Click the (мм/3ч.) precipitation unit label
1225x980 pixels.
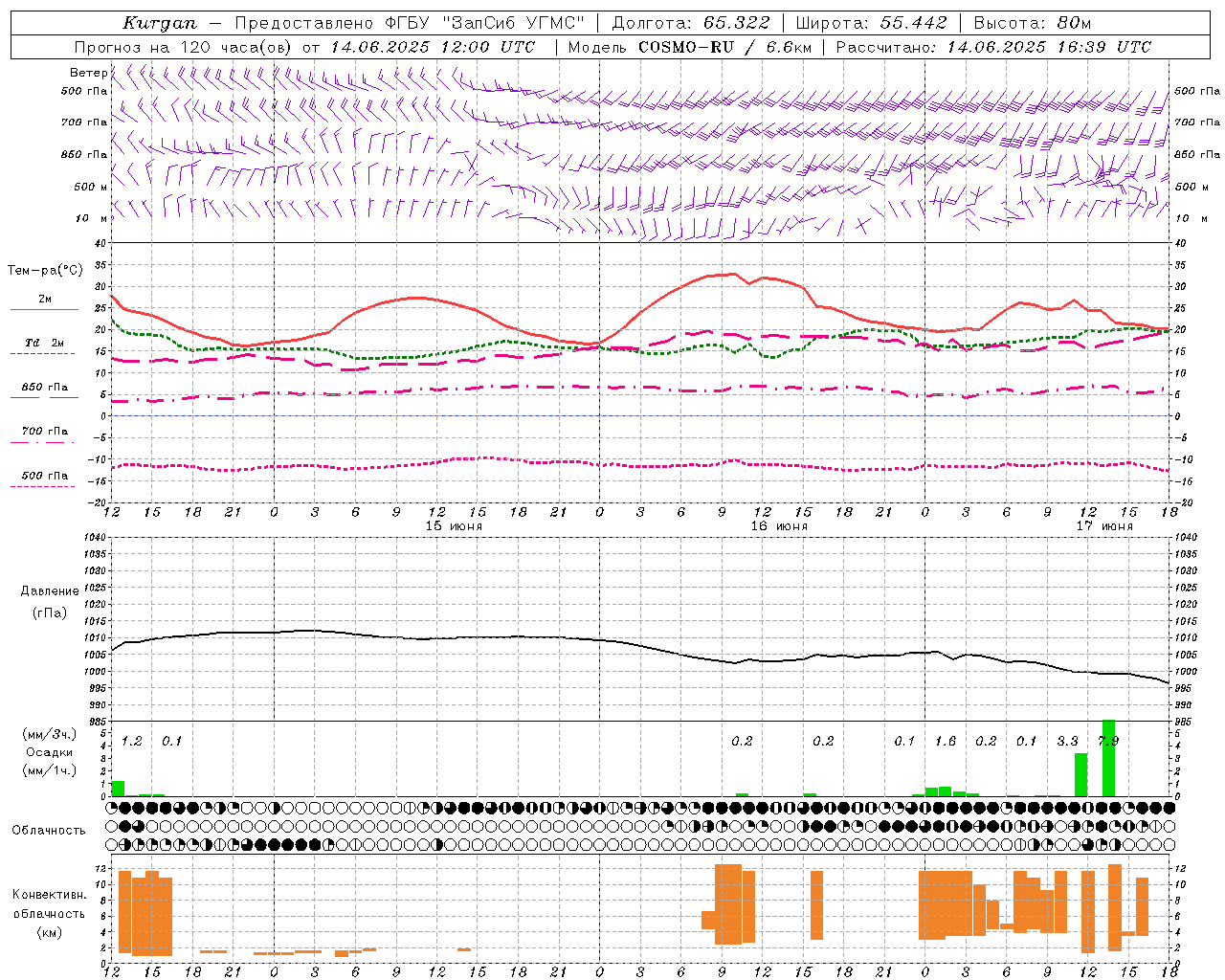(50, 735)
